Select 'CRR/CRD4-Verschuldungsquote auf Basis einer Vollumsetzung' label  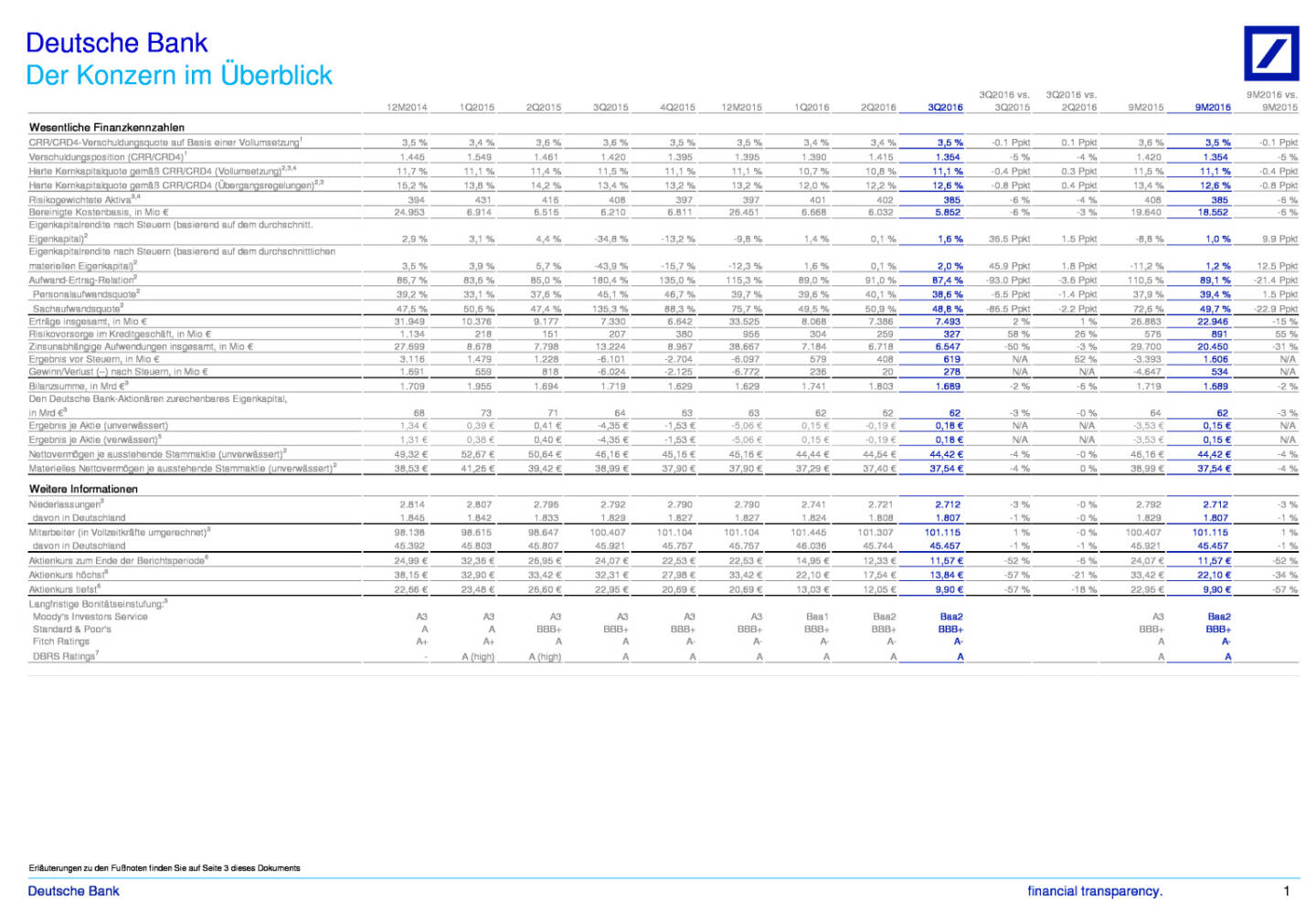pos(165,143)
